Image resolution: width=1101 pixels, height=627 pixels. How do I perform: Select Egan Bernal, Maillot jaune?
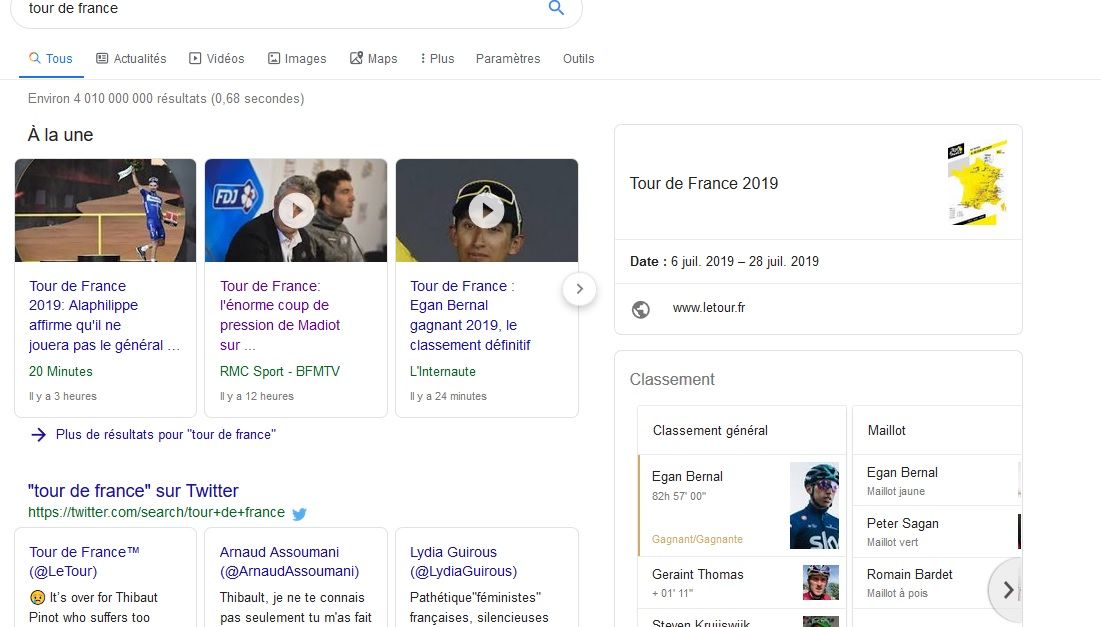point(937,480)
